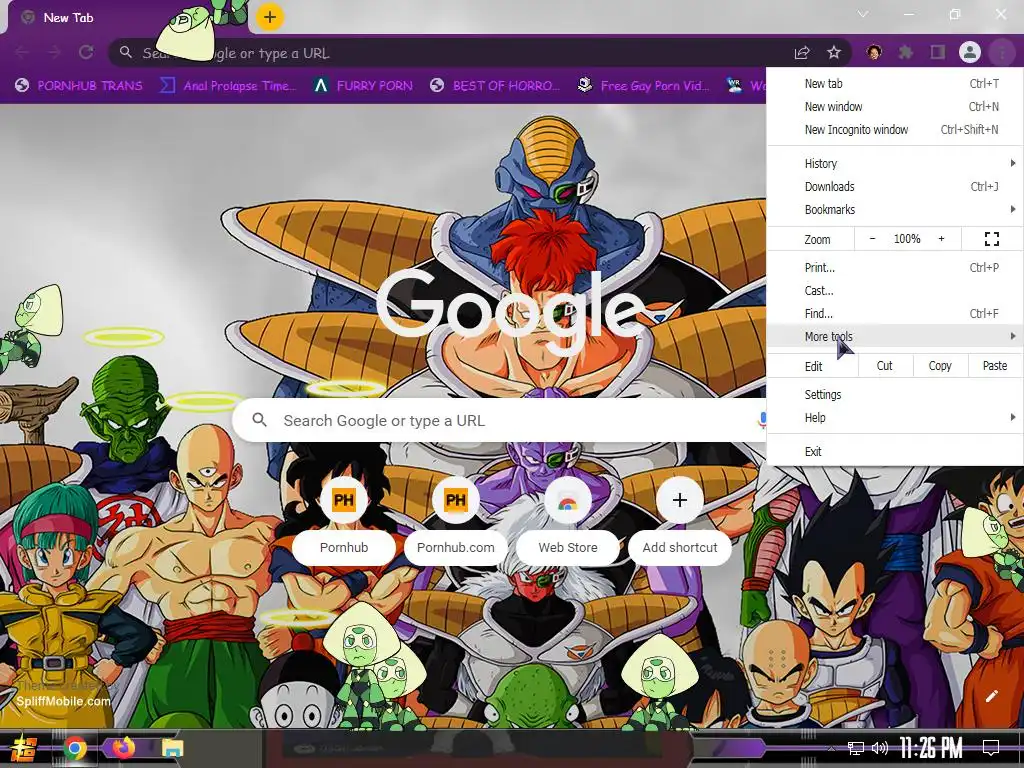The height and width of the screenshot is (768, 1024).
Task: Open a new tab with the plus button
Action: pyautogui.click(x=270, y=17)
